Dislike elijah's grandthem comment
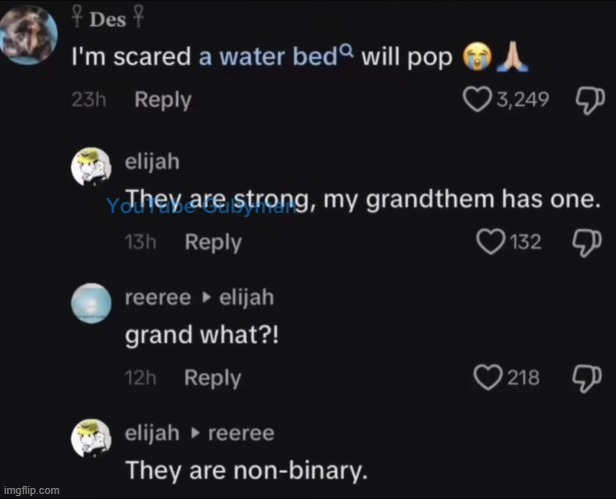 (586, 241)
